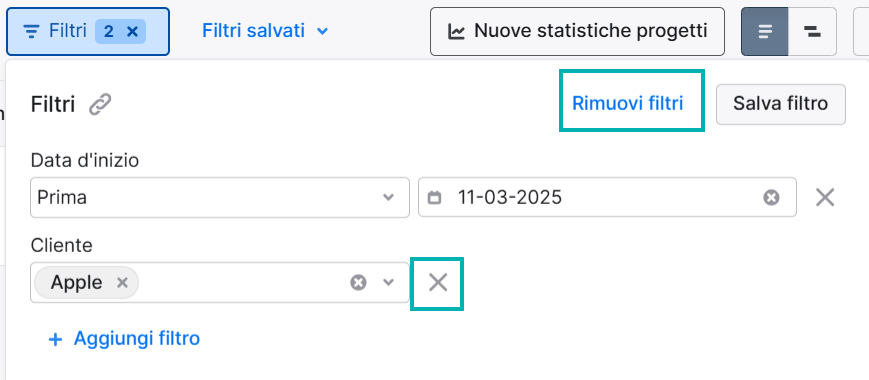Screen dimensions: 869x380
Task: Switch to the list view icon
Action: coord(765,32)
